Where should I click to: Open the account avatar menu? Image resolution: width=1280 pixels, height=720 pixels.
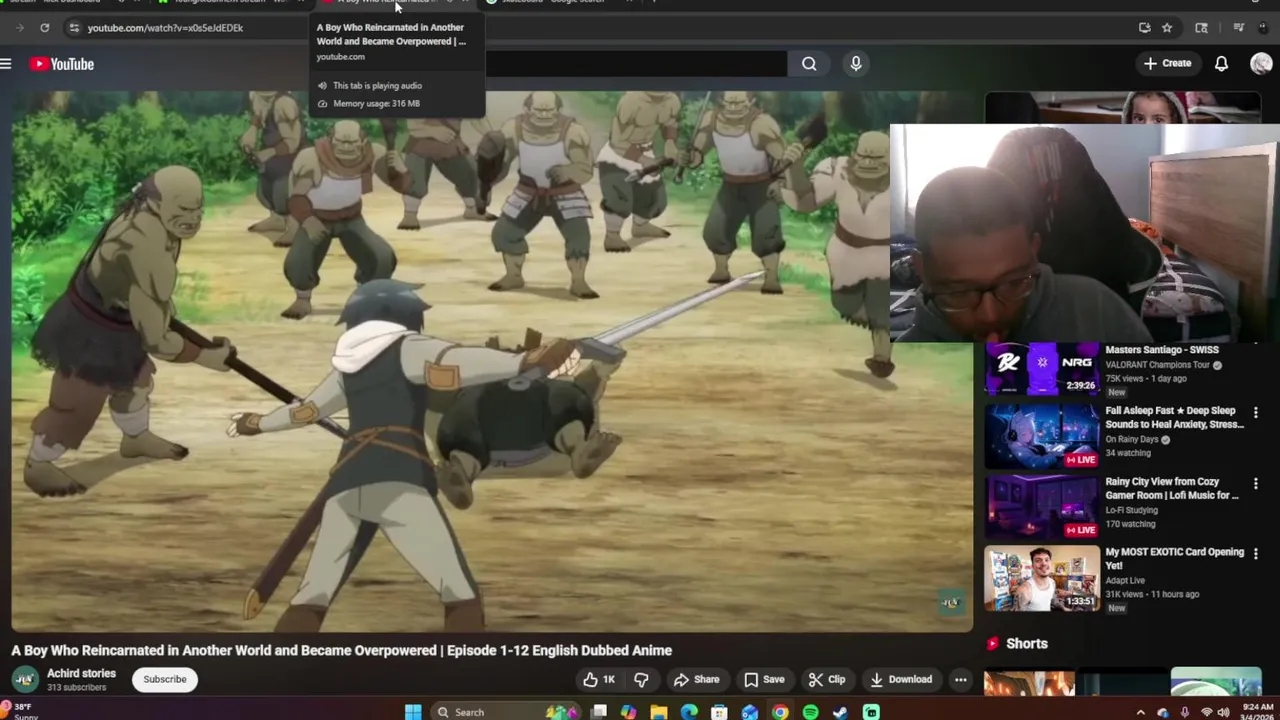click(1261, 64)
